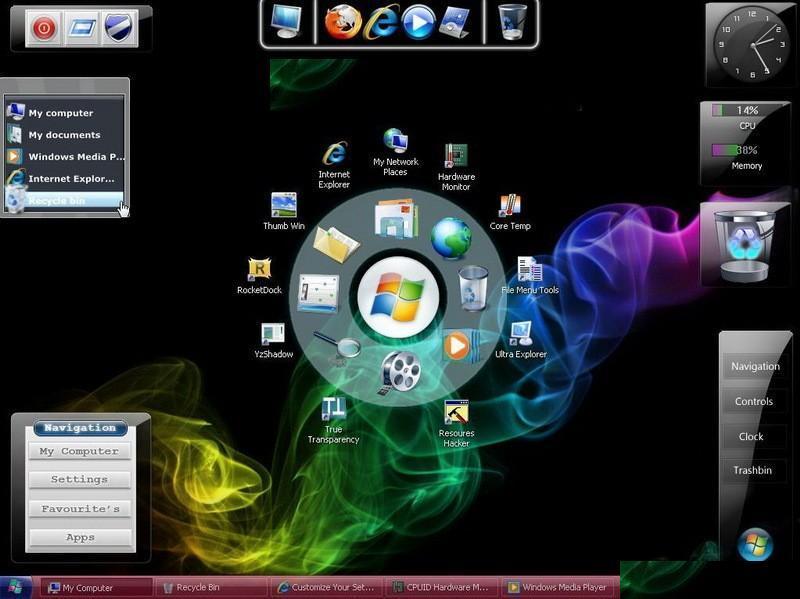Click the Navigation button in the sidebar

(755, 366)
